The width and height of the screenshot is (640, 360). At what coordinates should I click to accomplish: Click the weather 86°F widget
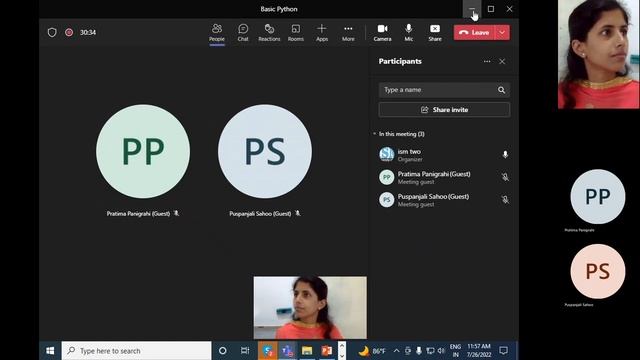[x=372, y=351]
